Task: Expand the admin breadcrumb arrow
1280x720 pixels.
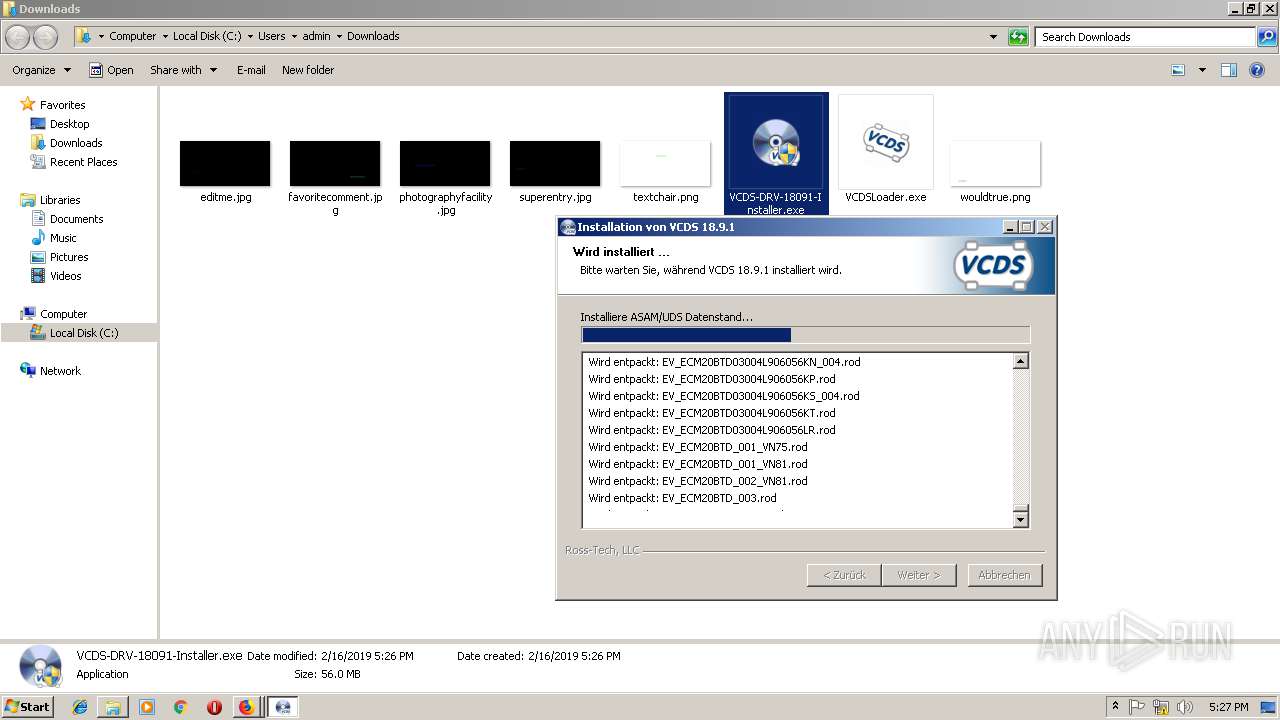Action: 339,37
